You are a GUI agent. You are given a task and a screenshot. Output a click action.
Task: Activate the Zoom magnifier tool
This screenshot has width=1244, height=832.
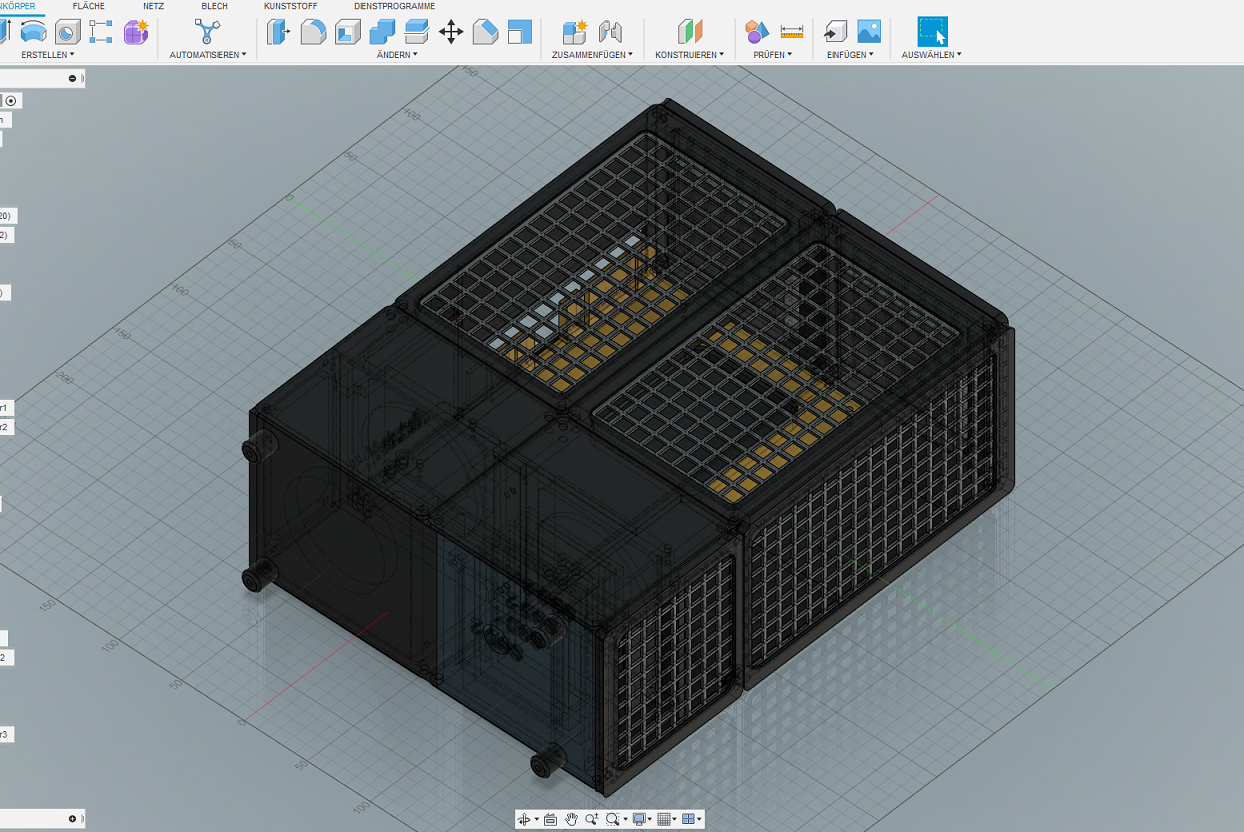click(592, 819)
